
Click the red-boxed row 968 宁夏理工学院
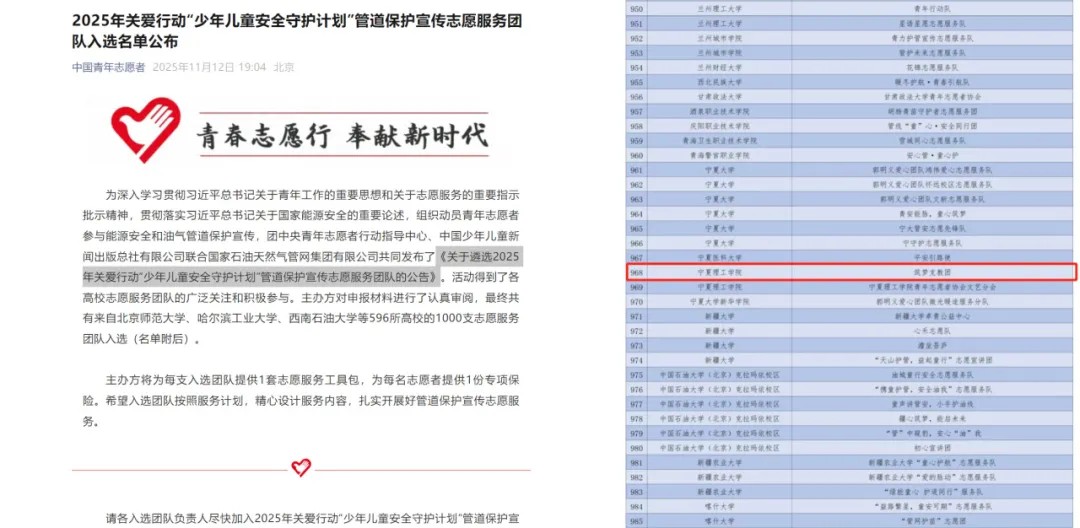coord(850,271)
